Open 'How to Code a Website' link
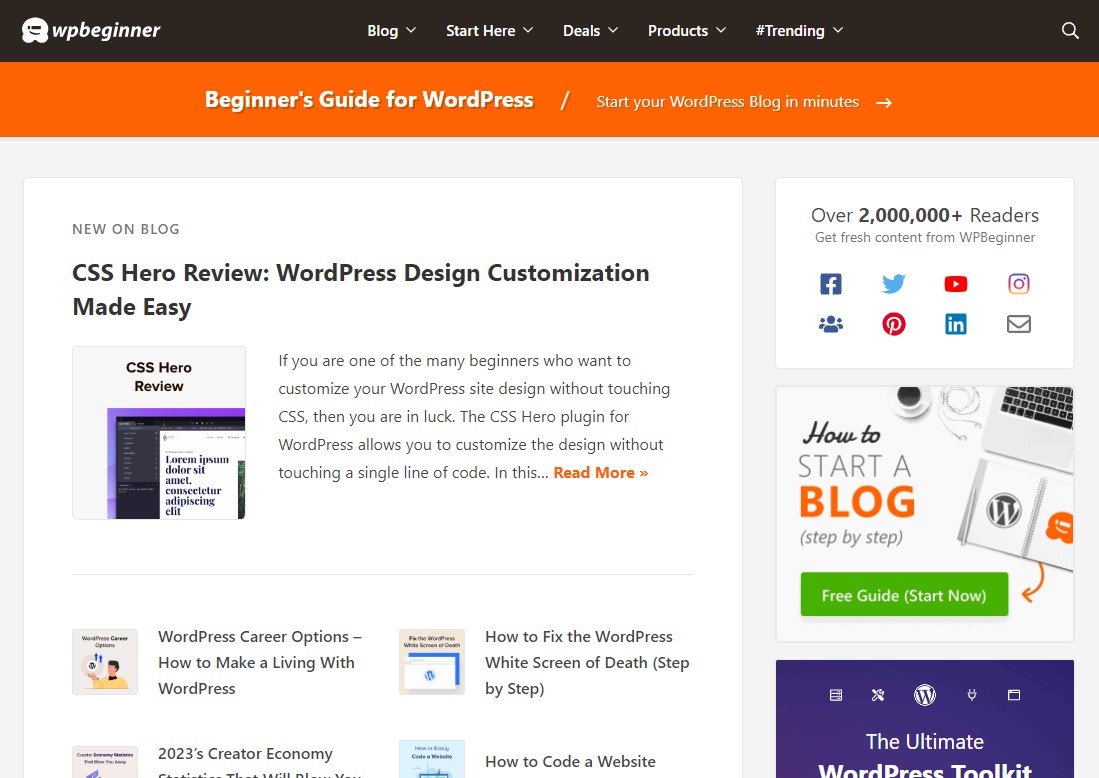 [x=571, y=762]
